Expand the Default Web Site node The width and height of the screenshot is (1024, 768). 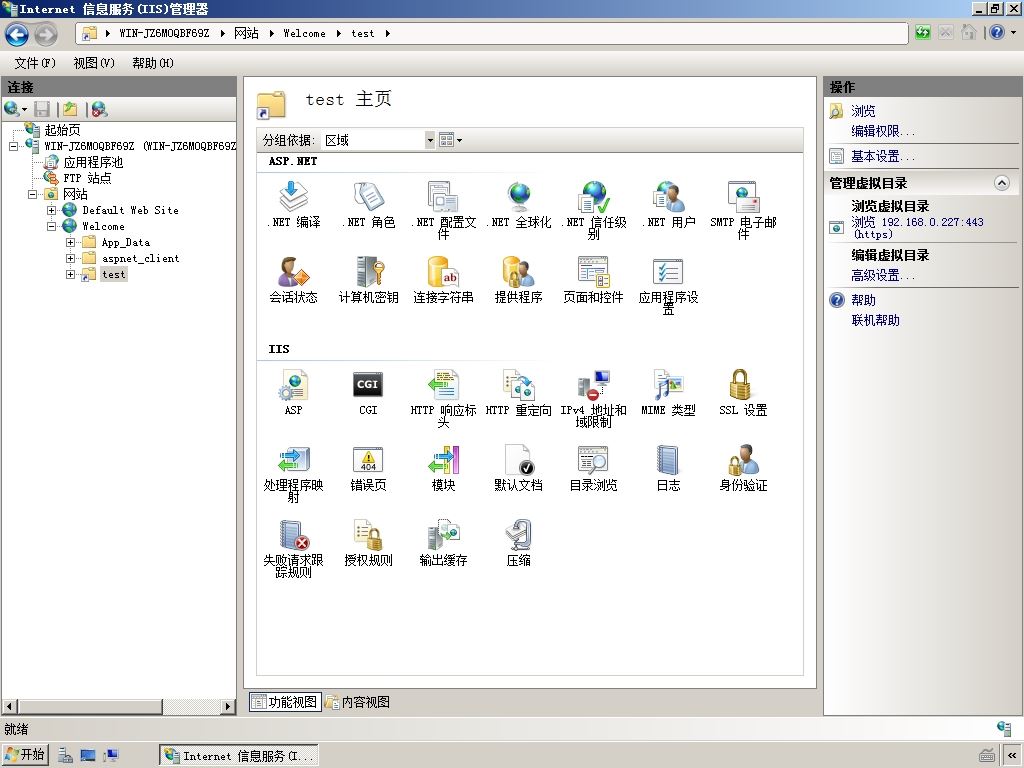click(x=52, y=210)
